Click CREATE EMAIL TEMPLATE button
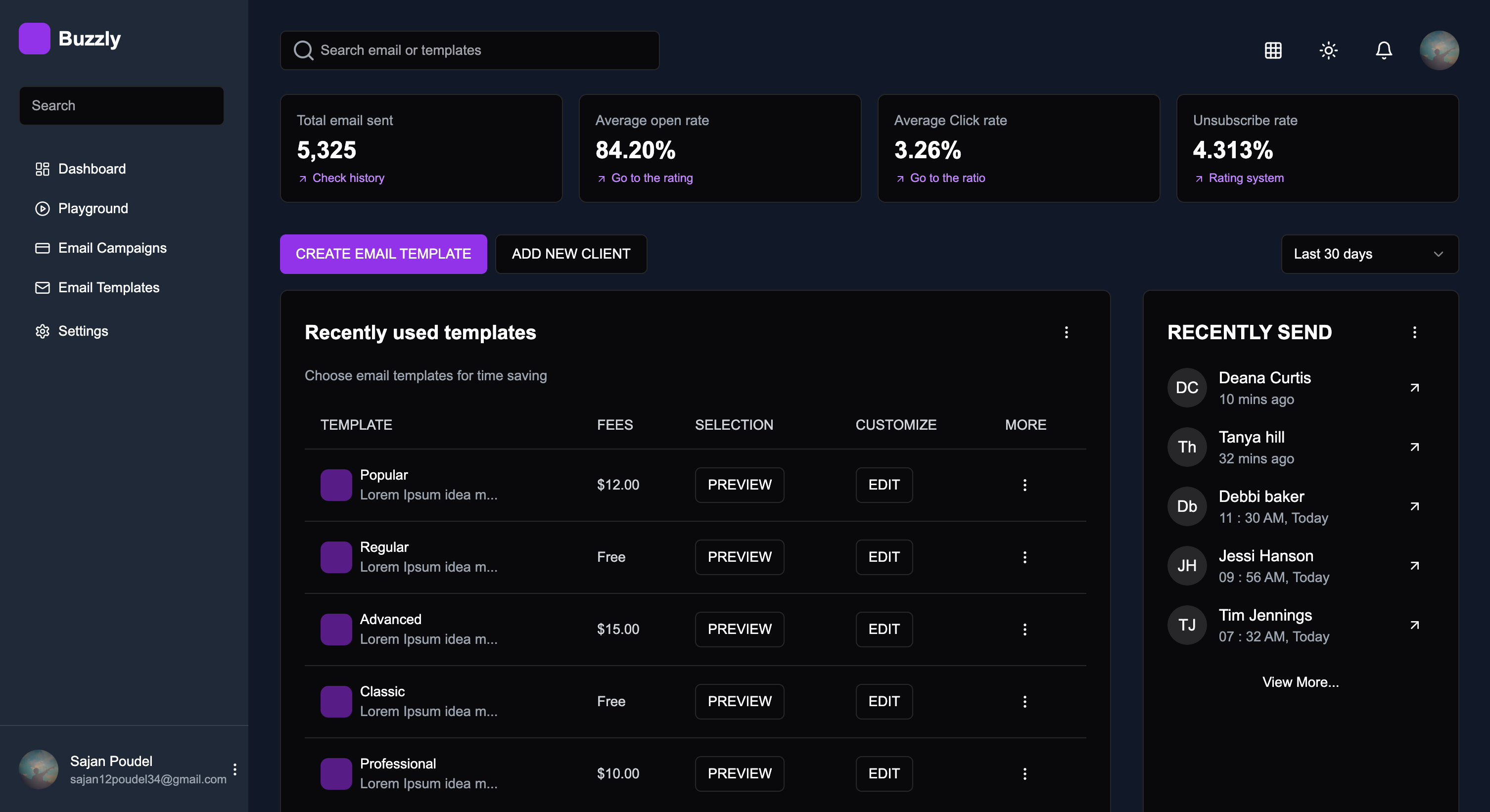 point(383,254)
